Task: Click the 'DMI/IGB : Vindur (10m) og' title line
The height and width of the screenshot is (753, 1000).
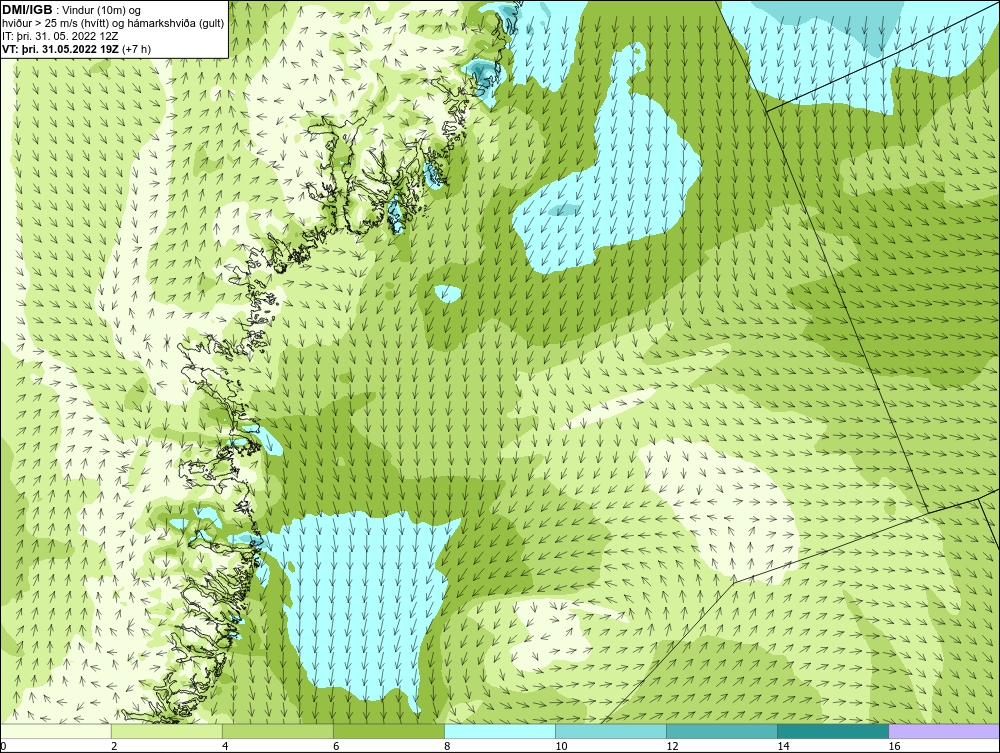Action: coord(71,10)
